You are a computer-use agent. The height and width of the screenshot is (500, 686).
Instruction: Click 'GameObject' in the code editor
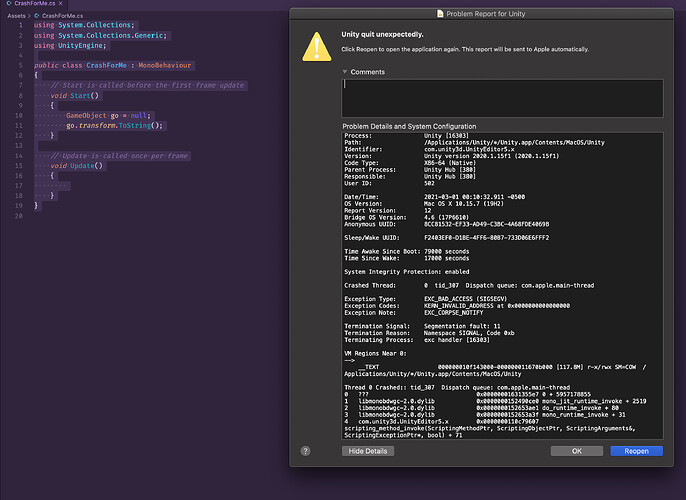[x=86, y=115]
